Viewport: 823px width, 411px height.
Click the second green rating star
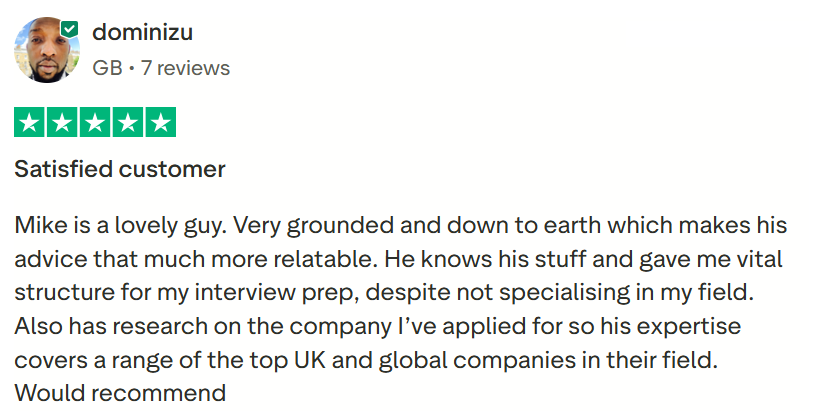62,122
